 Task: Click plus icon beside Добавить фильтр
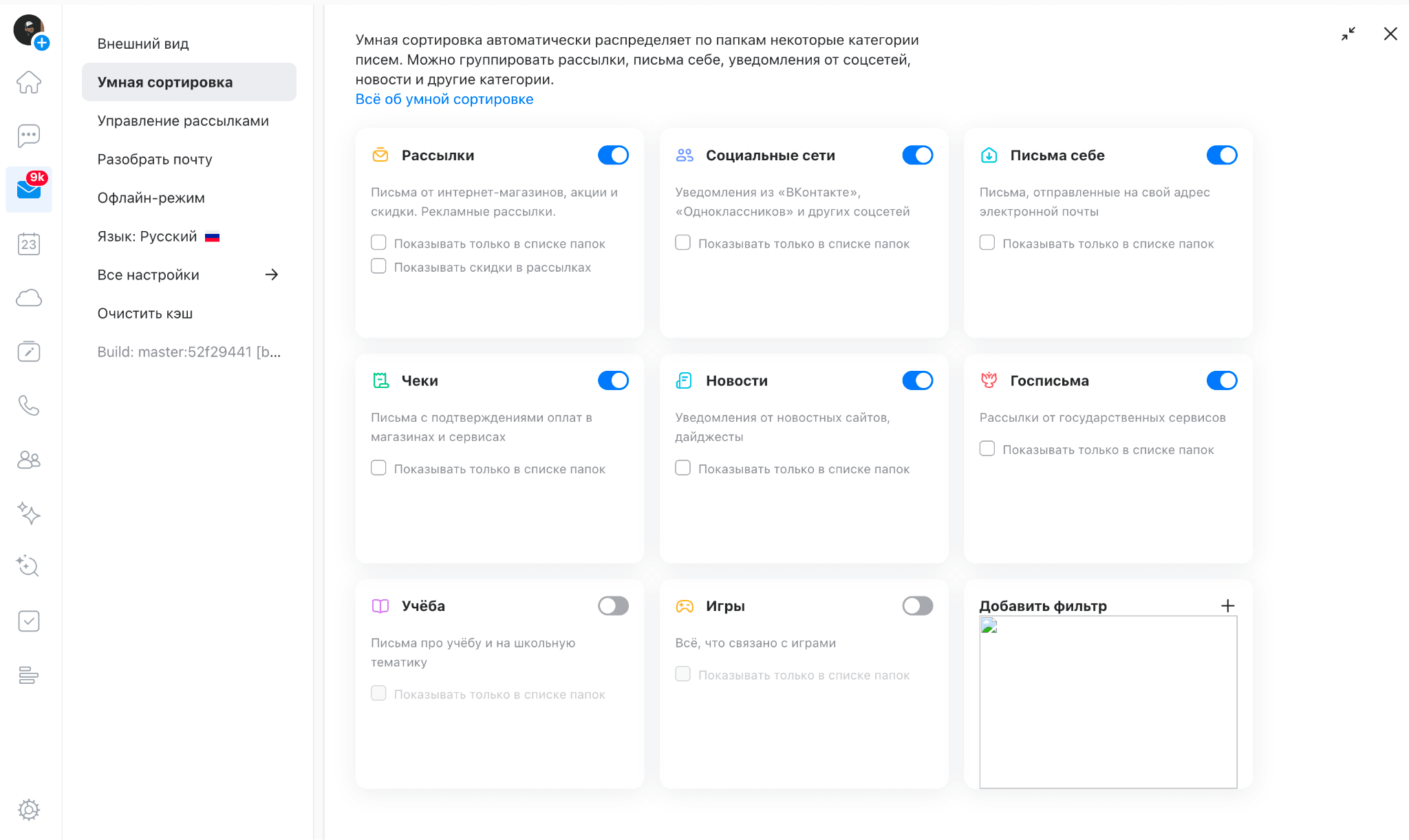[1228, 606]
